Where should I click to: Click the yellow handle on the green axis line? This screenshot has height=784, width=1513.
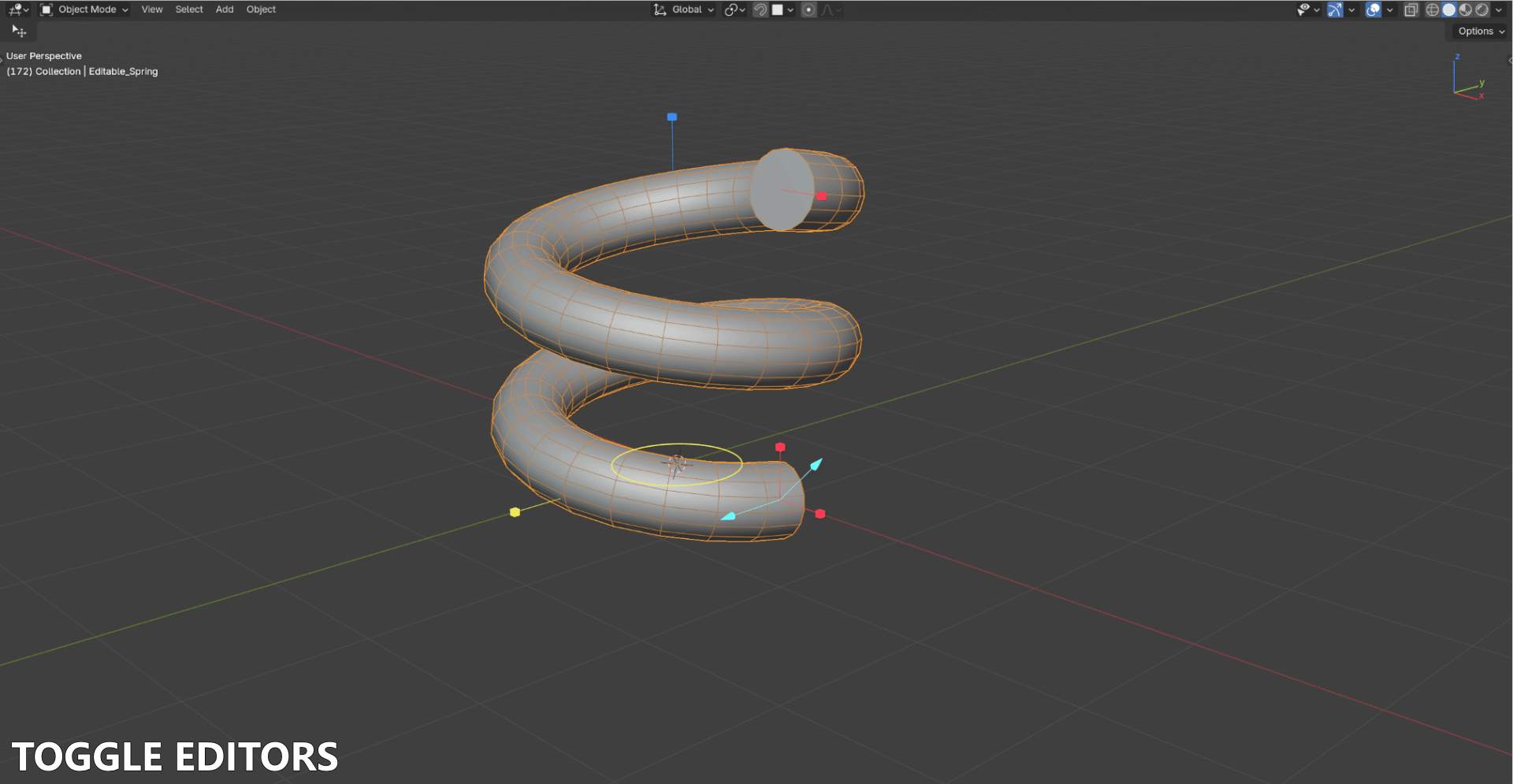(x=515, y=512)
